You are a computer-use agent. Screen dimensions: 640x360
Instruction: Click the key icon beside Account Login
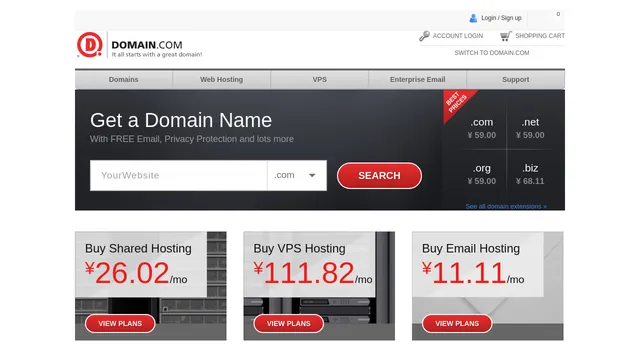424,36
